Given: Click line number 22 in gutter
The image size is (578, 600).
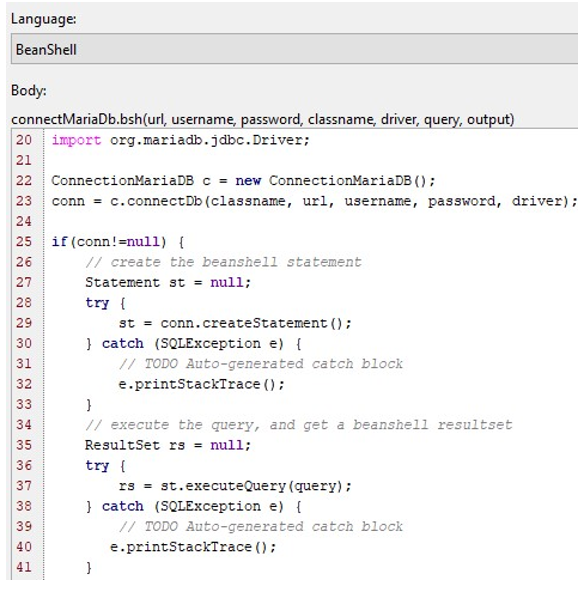Looking at the screenshot, I should [24, 180].
